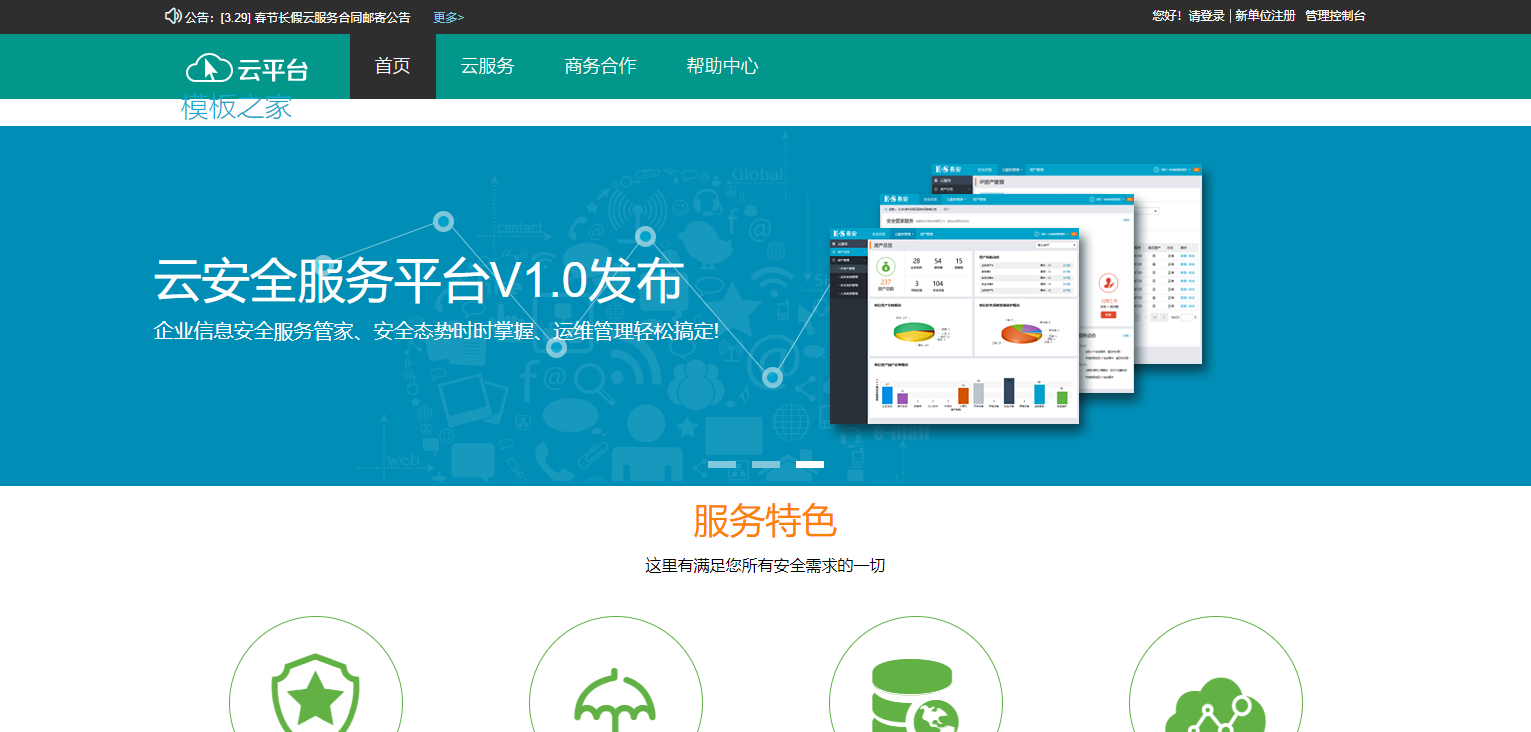Click the 更多> announcements link

(x=448, y=17)
